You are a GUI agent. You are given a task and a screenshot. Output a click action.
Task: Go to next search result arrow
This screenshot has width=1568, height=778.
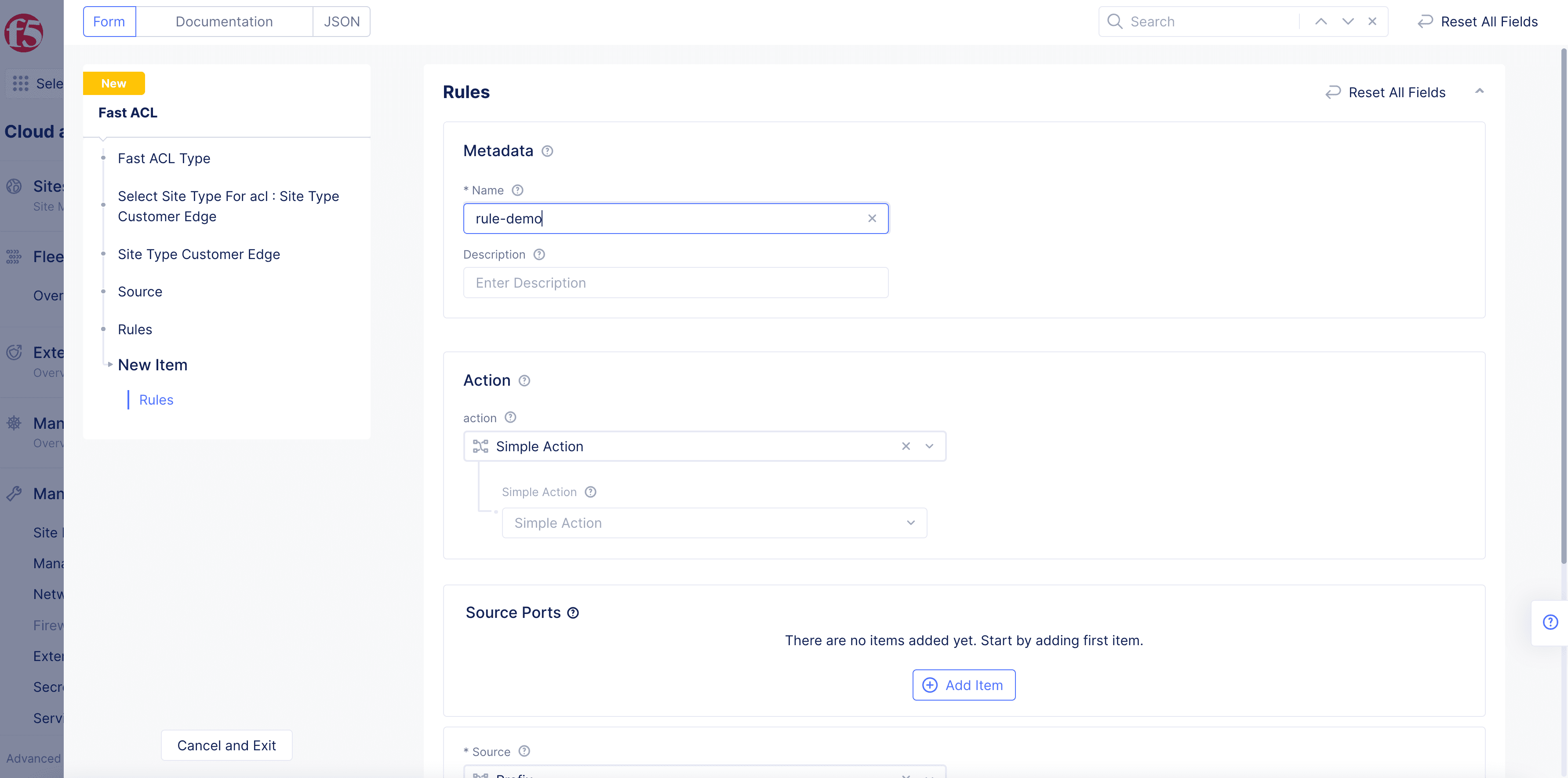pyautogui.click(x=1348, y=21)
